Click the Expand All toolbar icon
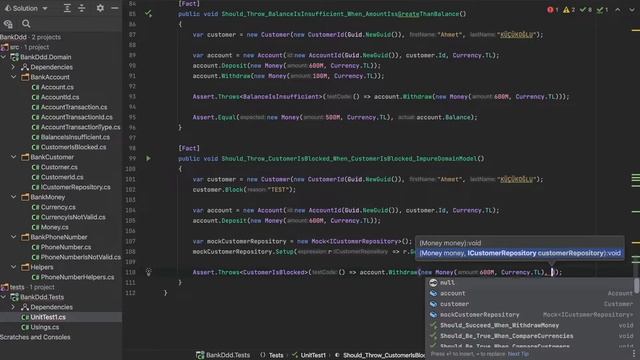 pyautogui.click(x=67, y=8)
